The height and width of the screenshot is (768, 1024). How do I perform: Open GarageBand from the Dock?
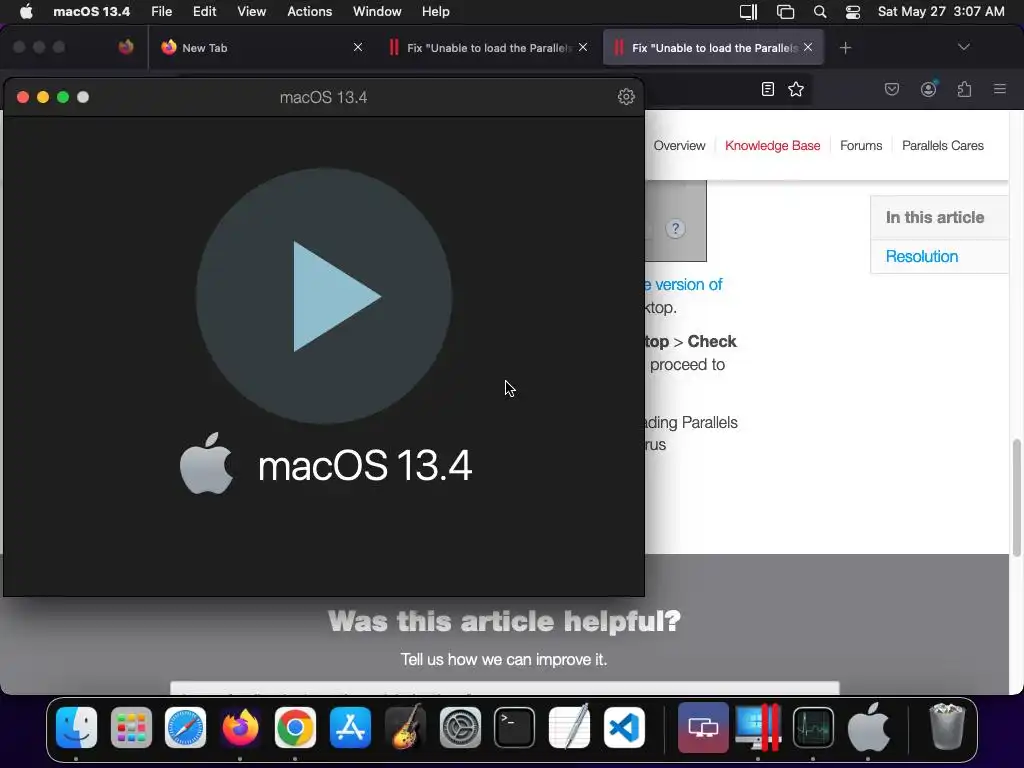[x=405, y=727]
